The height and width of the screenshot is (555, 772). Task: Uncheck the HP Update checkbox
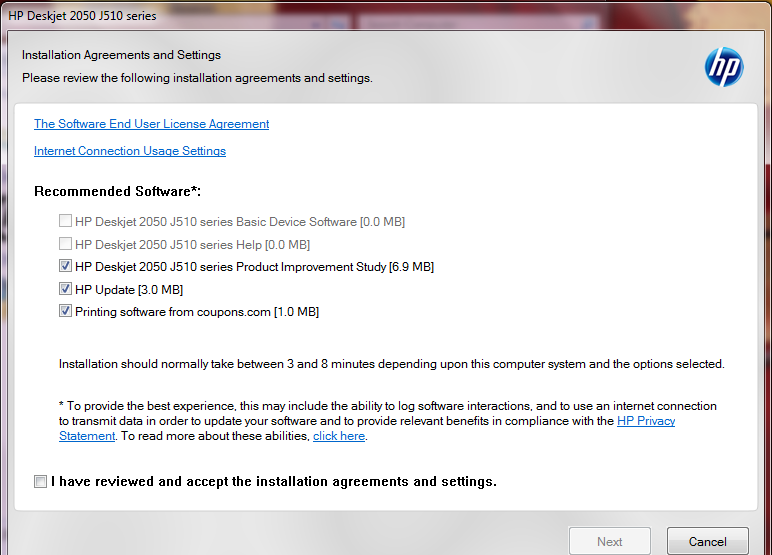coord(65,289)
